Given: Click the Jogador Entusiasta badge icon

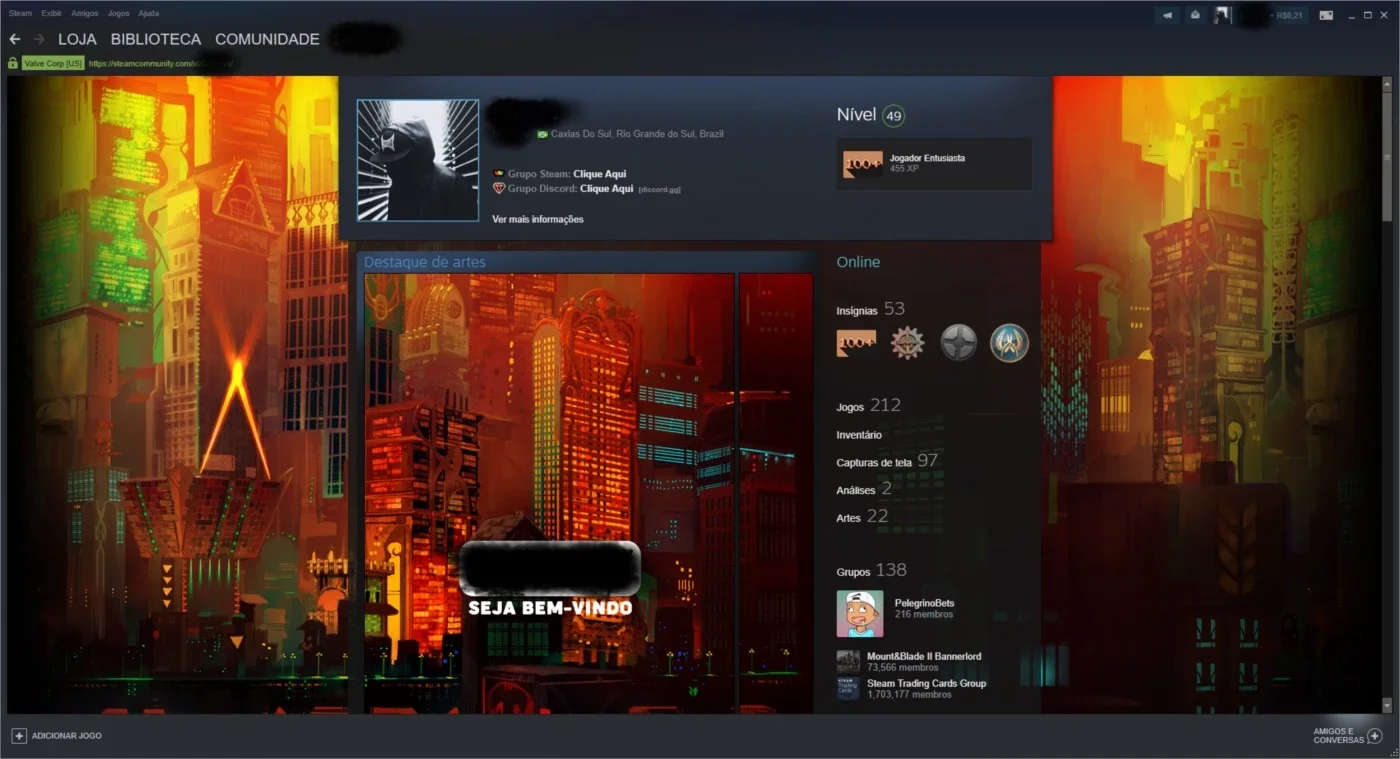Looking at the screenshot, I should point(862,164).
